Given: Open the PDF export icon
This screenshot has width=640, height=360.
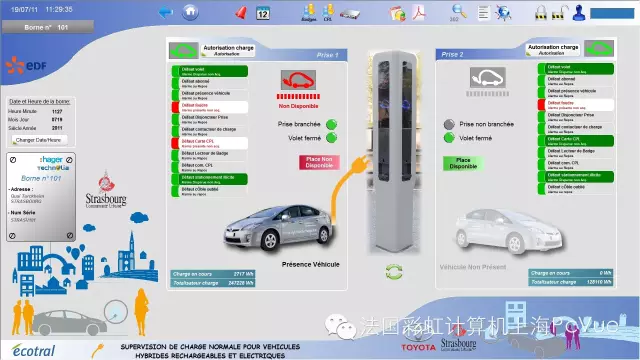Looking at the screenshot, I should tap(419, 12).
